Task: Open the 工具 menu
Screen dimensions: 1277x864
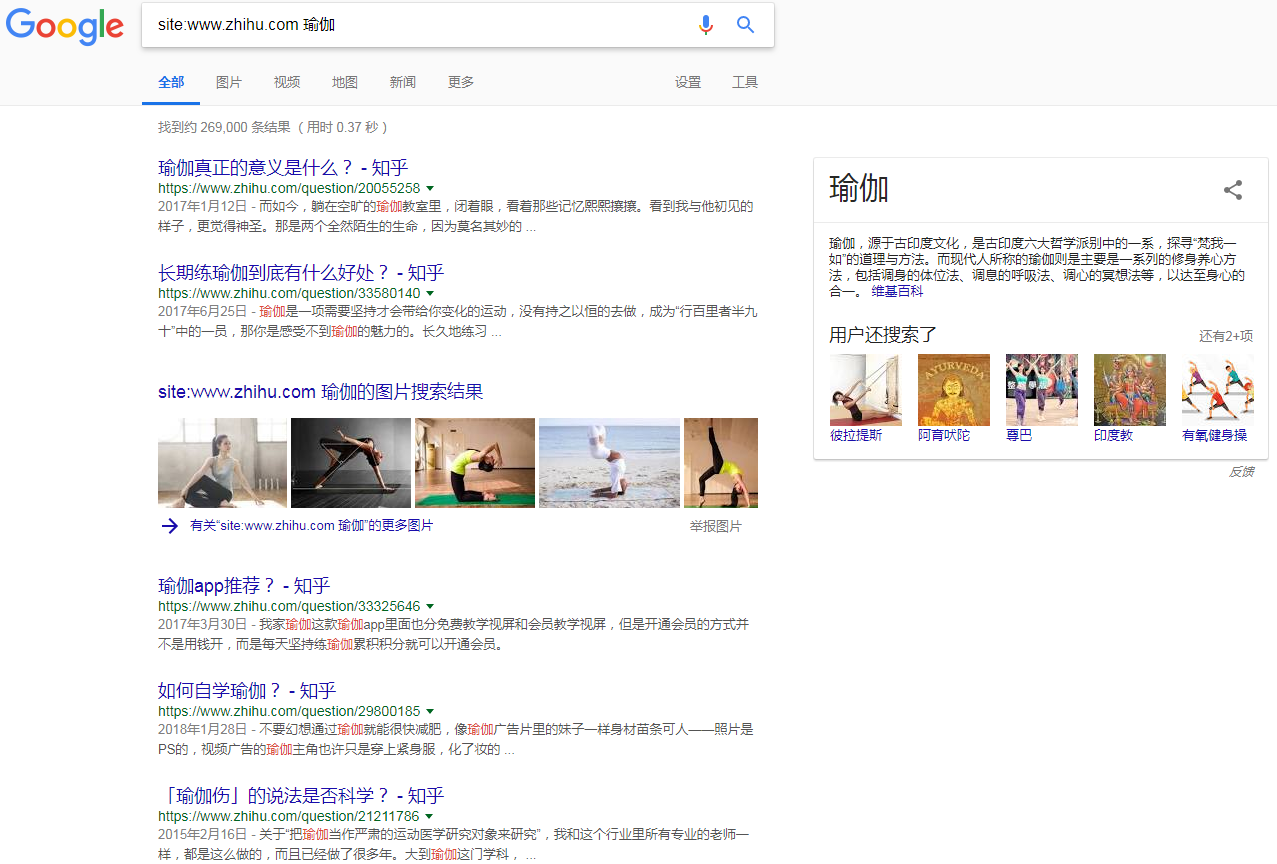Action: click(x=745, y=82)
